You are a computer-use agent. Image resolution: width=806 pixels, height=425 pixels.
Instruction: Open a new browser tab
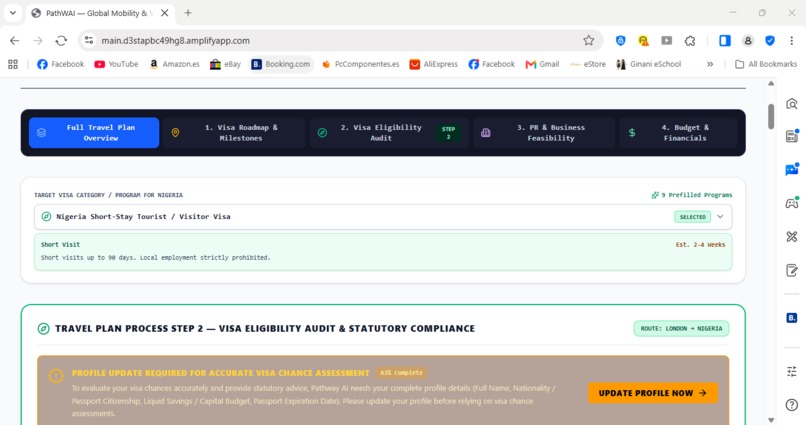coord(188,13)
